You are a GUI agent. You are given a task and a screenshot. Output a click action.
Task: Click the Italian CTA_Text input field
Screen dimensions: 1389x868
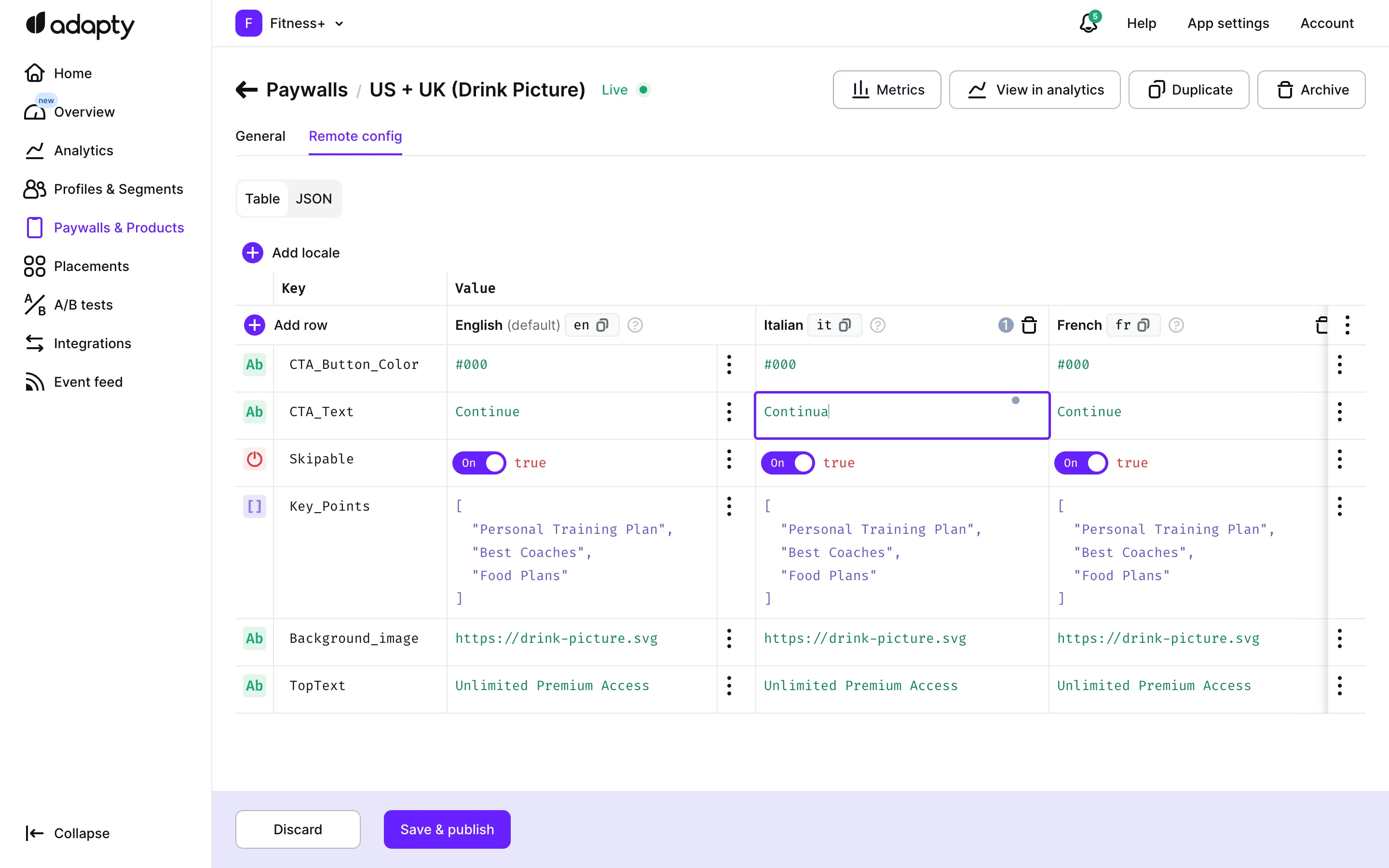pos(901,415)
